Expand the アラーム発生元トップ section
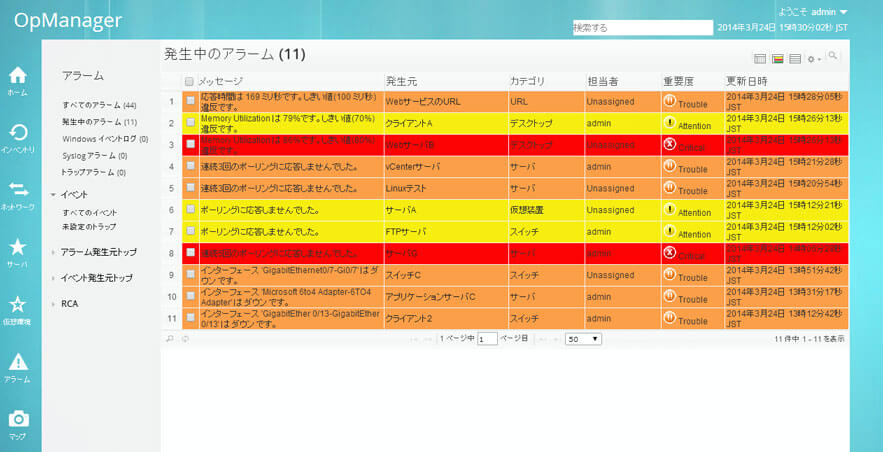Viewport: 883px width, 452px height. 53,252
